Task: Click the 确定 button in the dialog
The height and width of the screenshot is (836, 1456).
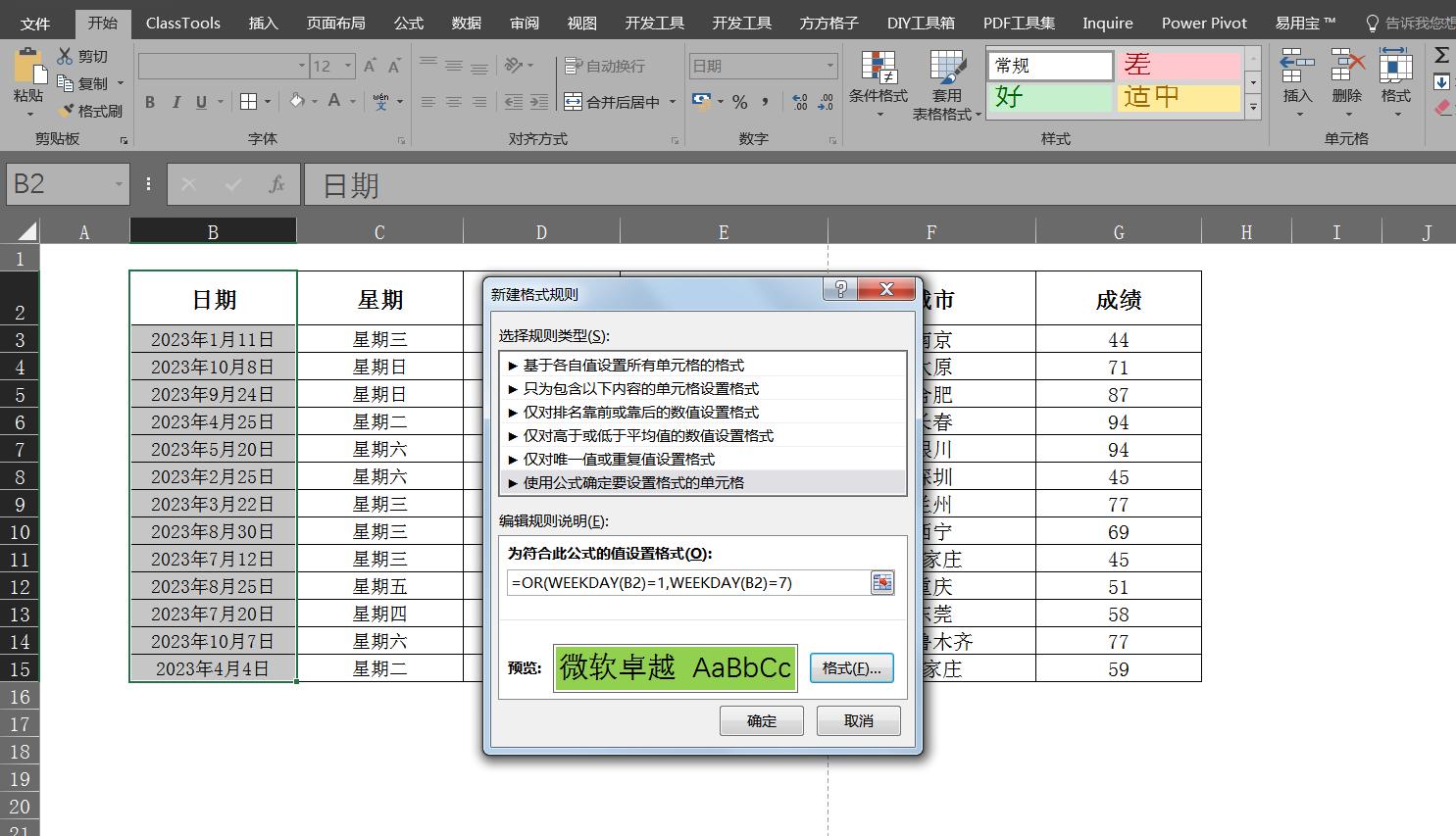Action: (x=761, y=720)
